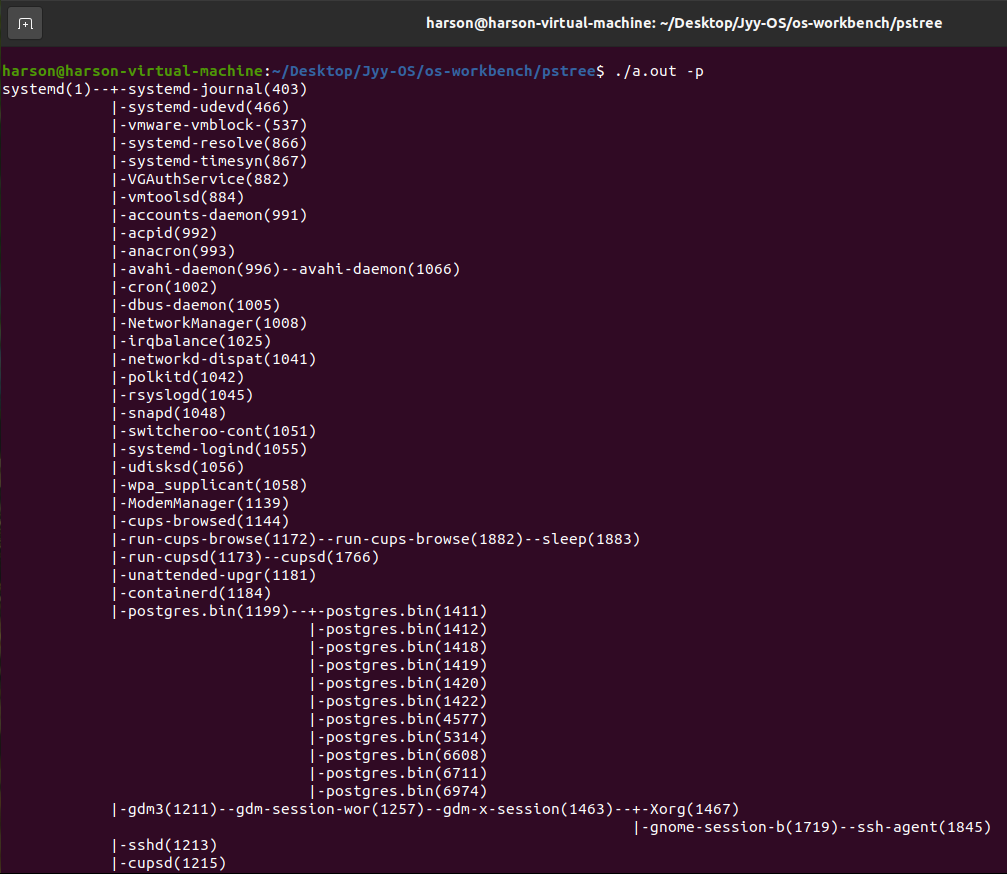This screenshot has width=1007, height=874.
Task: Open a new terminal tab with the new-tab icon
Action: click(x=25, y=24)
